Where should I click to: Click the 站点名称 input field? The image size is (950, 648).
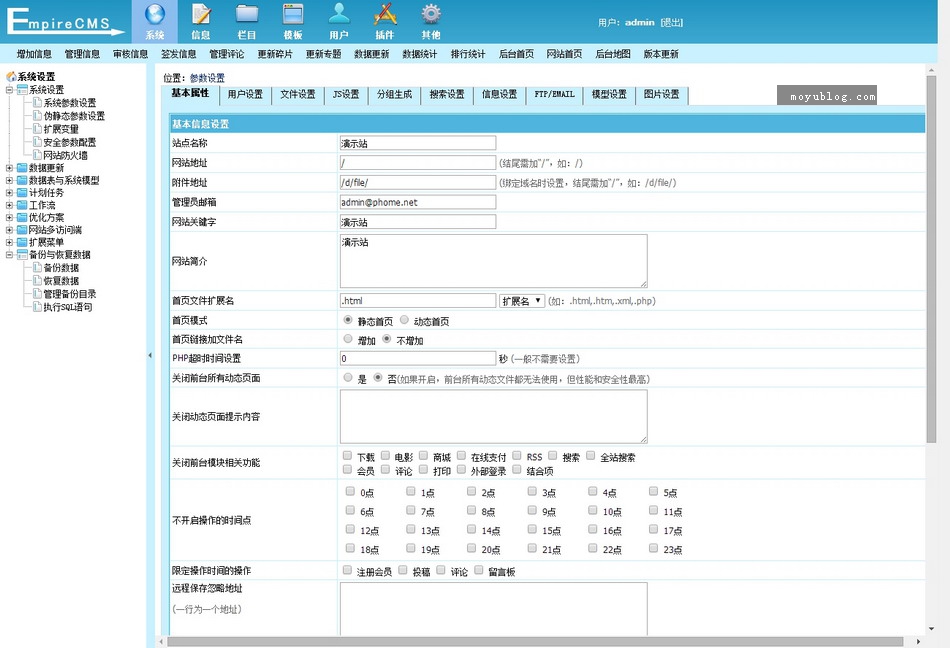click(418, 143)
